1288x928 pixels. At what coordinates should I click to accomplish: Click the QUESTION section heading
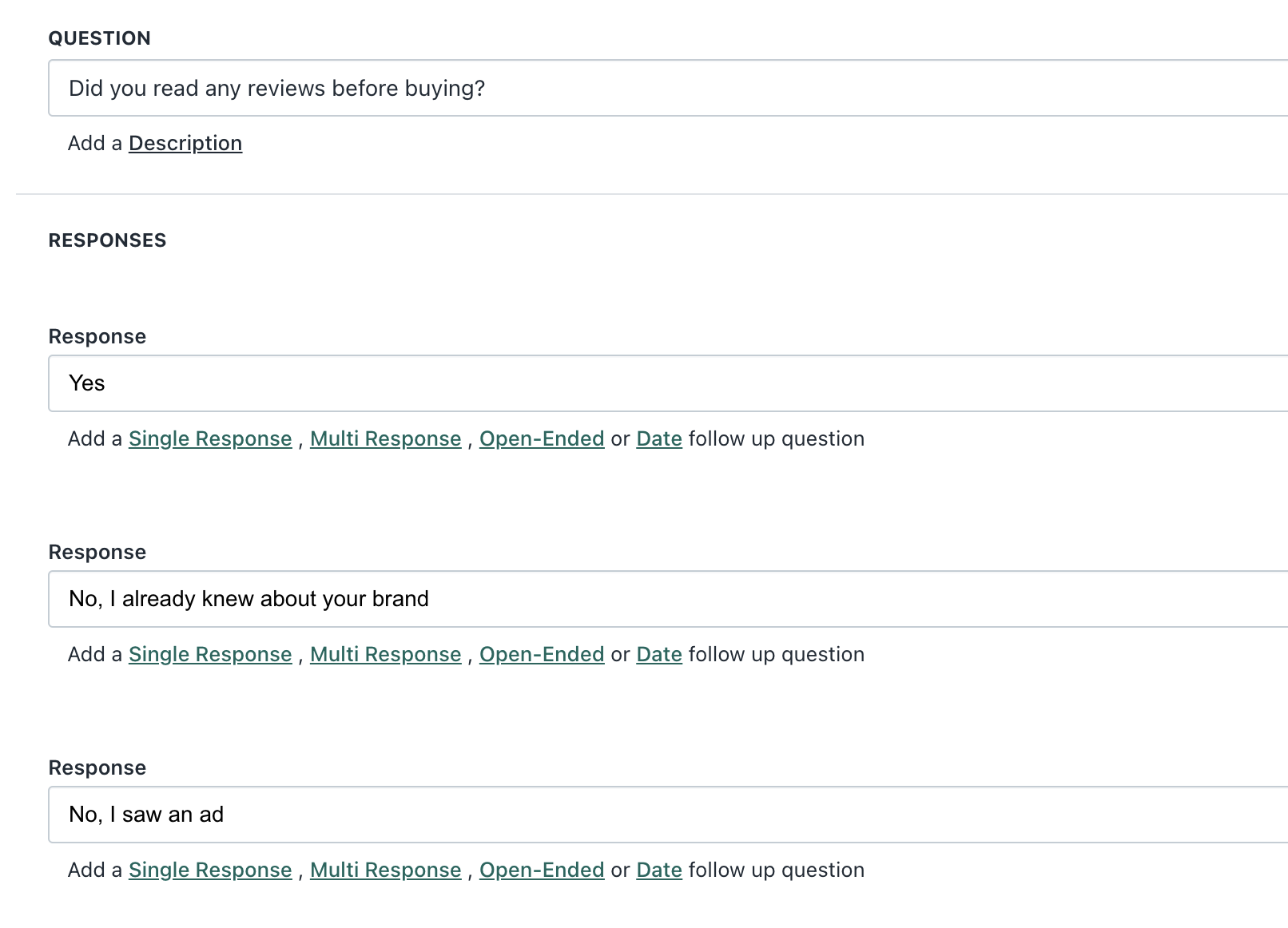[99, 38]
